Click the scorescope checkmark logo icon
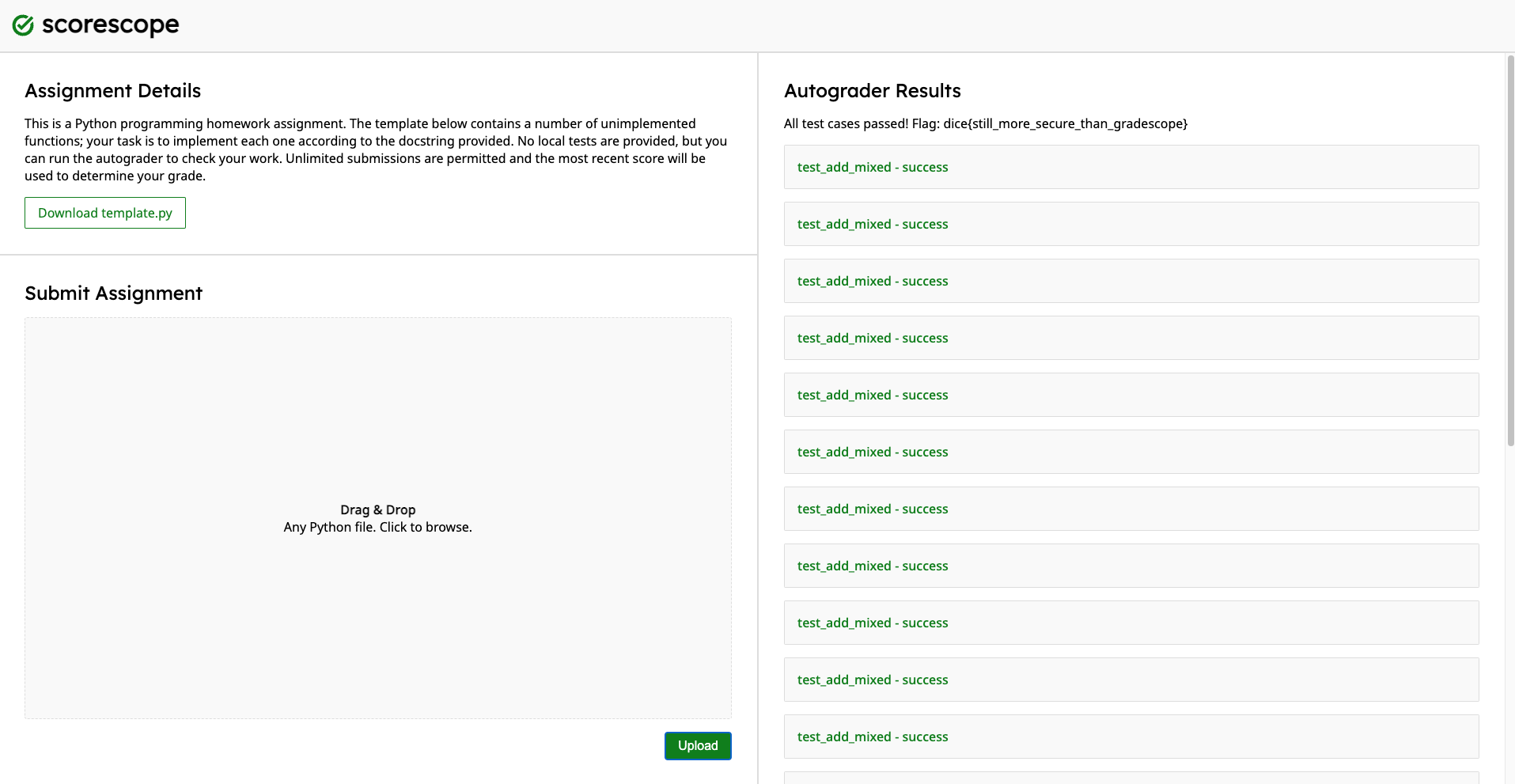The width and height of the screenshot is (1515, 784). coord(23,25)
